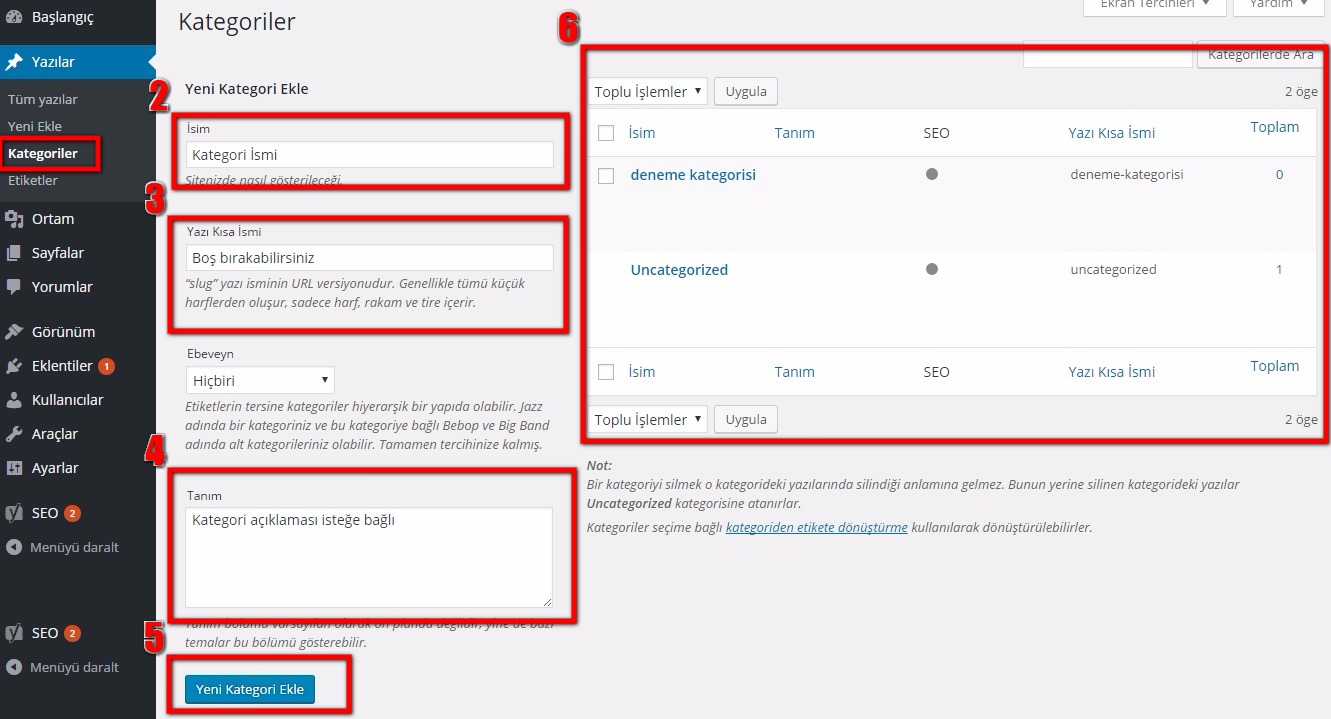Click the Kategorilerde Ara search button
This screenshot has width=1331, height=719.
1261,55
